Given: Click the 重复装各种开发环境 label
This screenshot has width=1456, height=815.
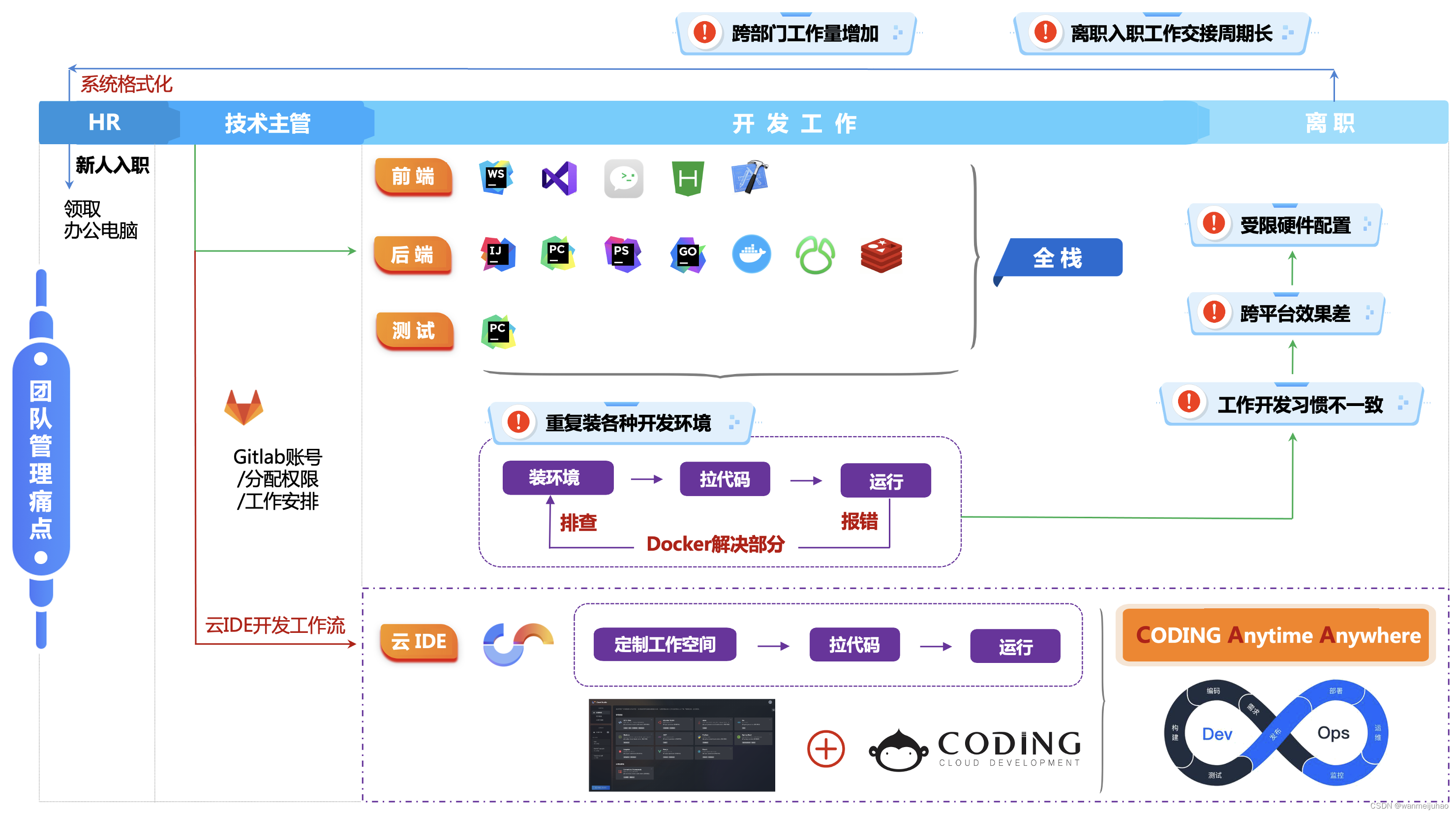Looking at the screenshot, I should [x=628, y=423].
